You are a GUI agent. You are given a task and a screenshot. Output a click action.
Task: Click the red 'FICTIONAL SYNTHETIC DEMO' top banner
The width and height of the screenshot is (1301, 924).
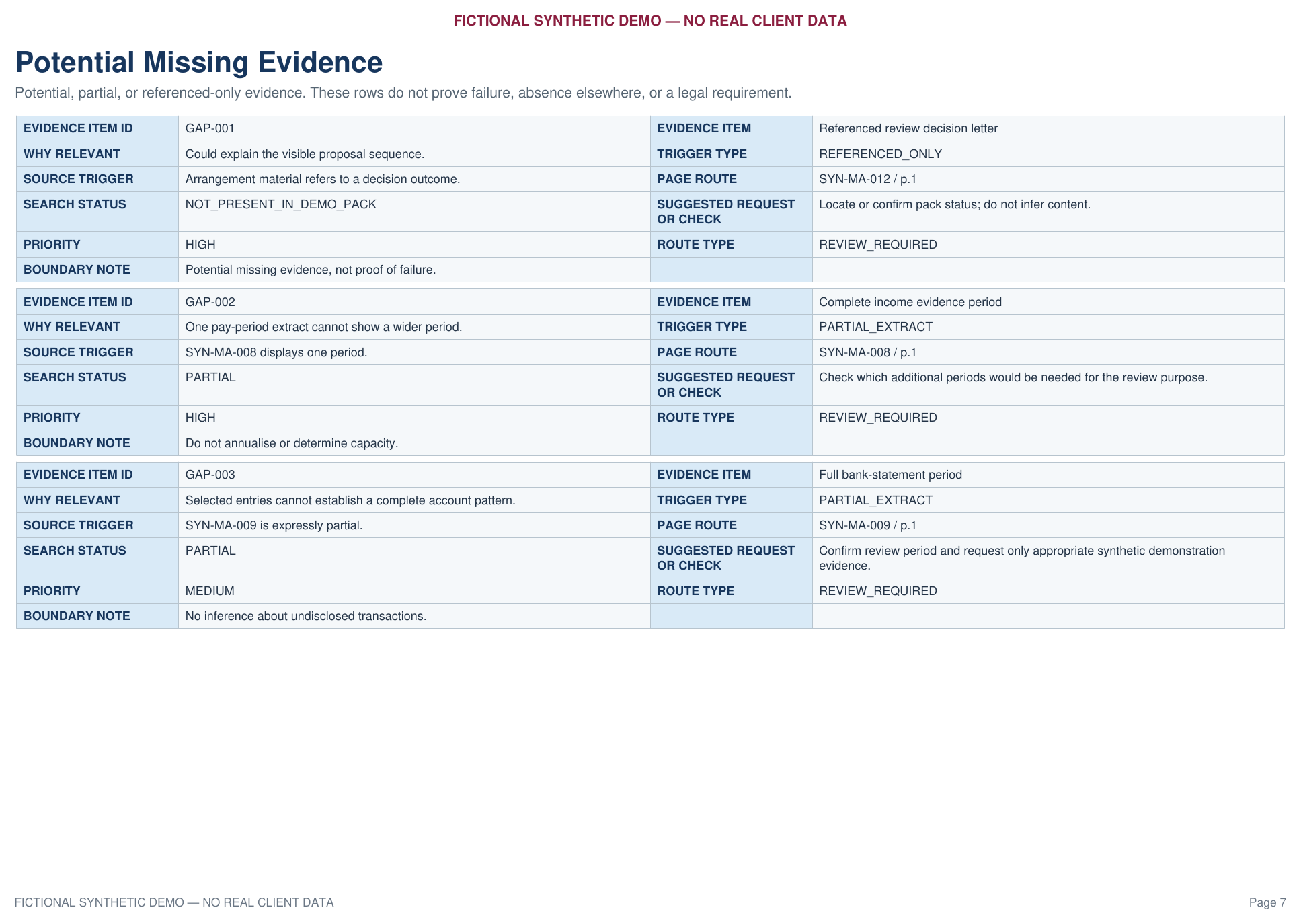[650, 21]
